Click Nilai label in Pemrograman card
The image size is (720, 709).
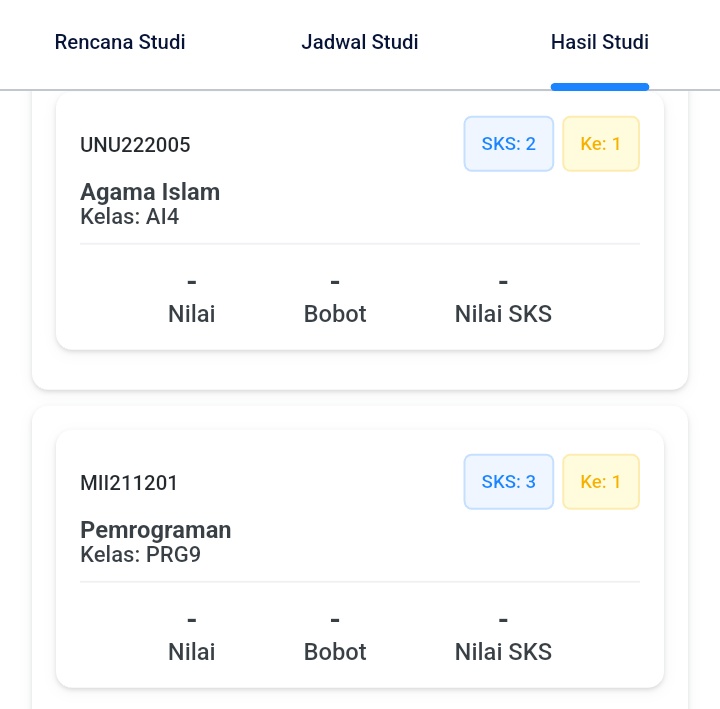(191, 652)
